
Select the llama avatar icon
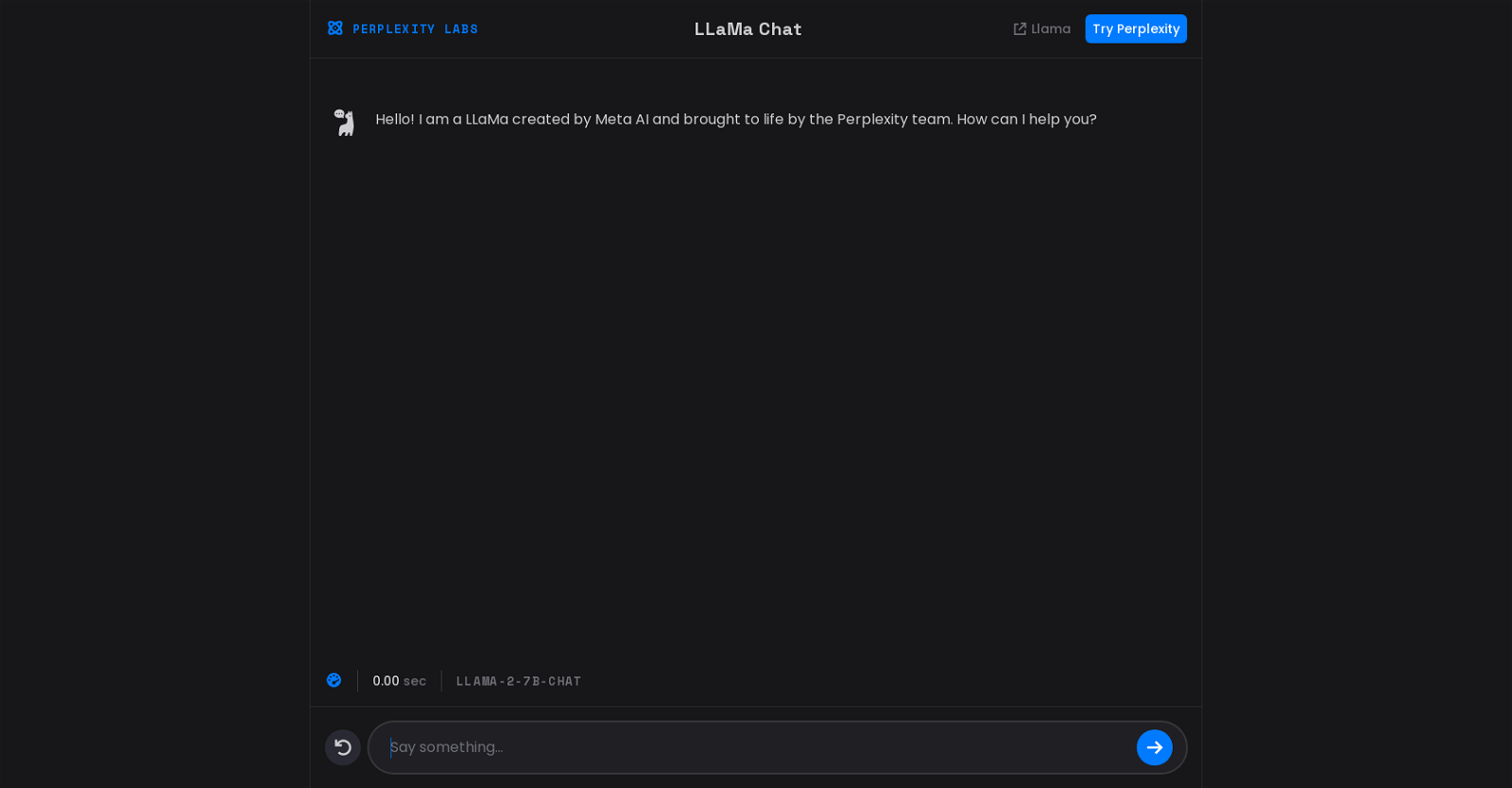(345, 122)
